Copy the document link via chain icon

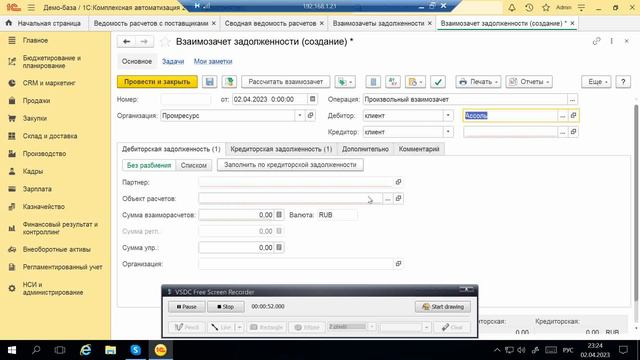click(x=597, y=41)
